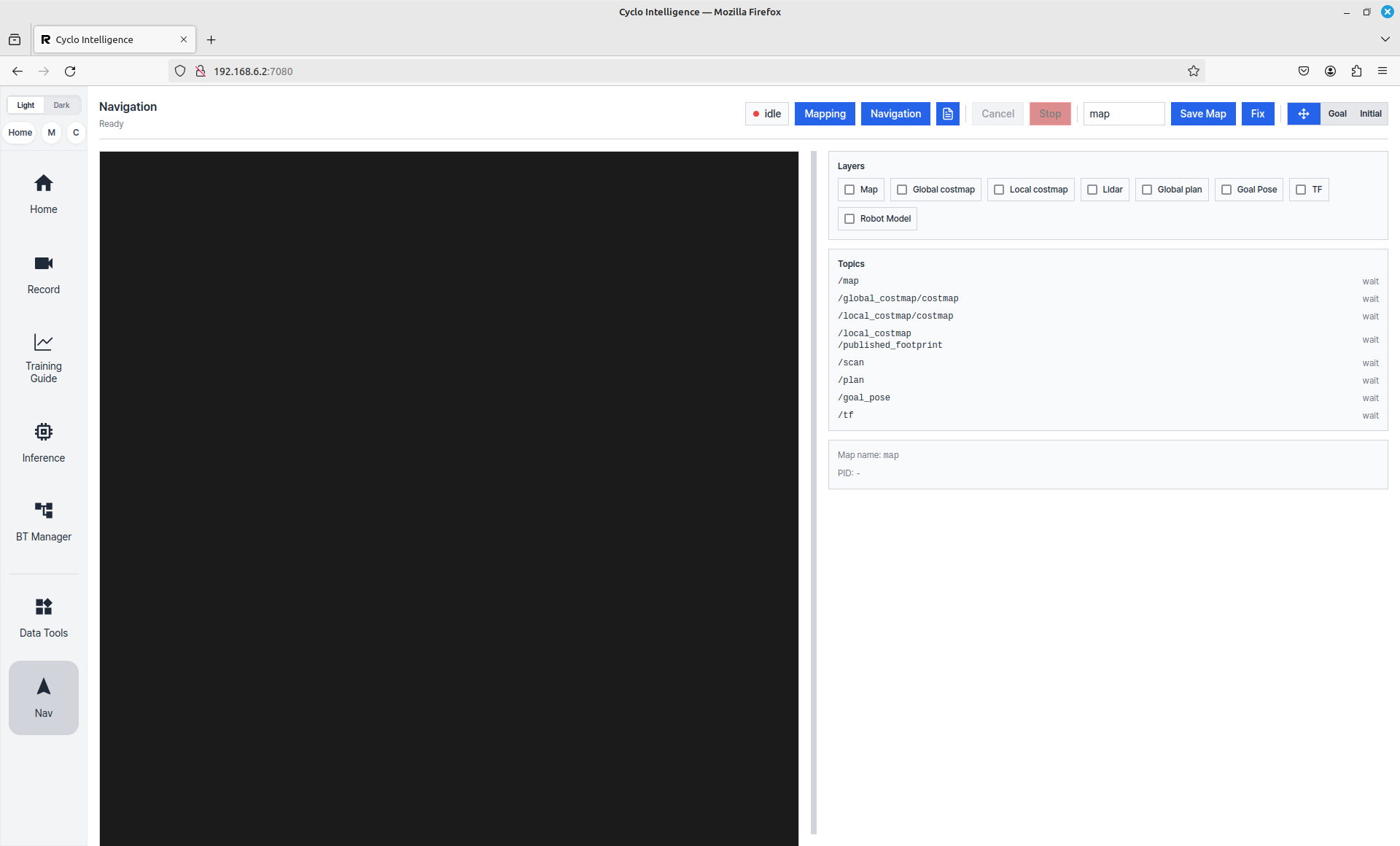This screenshot has height=846, width=1400.
Task: Select the Nav arrow section
Action: tap(44, 698)
